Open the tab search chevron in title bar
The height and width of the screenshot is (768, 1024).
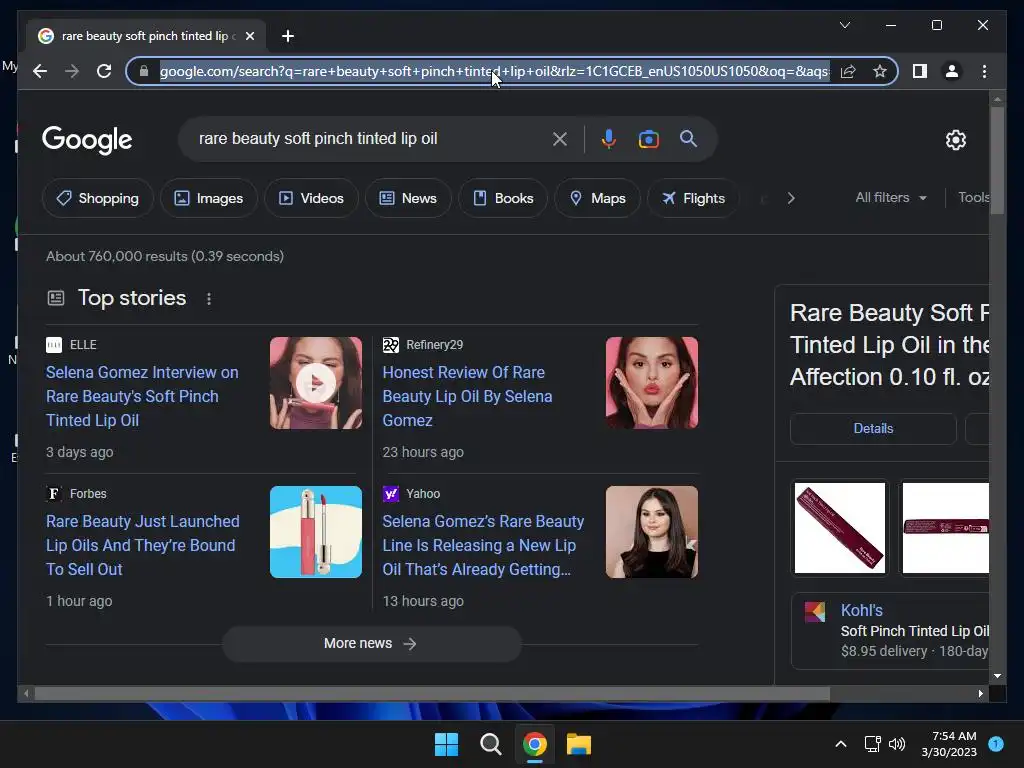click(844, 25)
